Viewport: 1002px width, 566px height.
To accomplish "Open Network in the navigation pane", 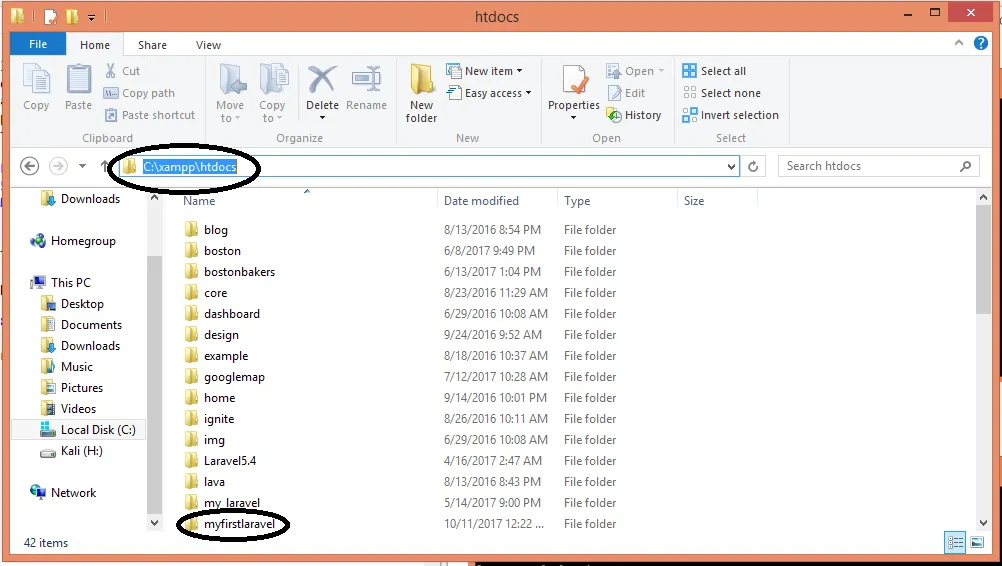I will [73, 493].
